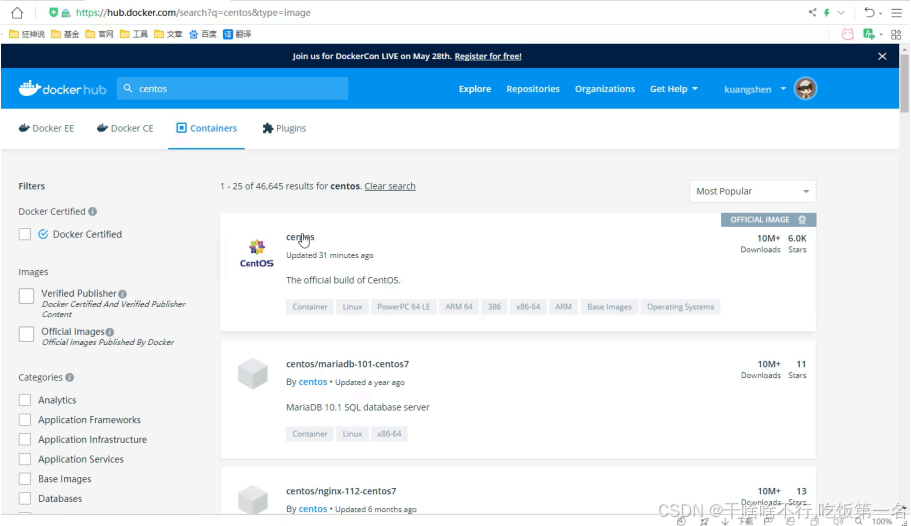The width and height of the screenshot is (911, 526).
Task: Click the browser undo/back arrow icon
Action: 869,12
